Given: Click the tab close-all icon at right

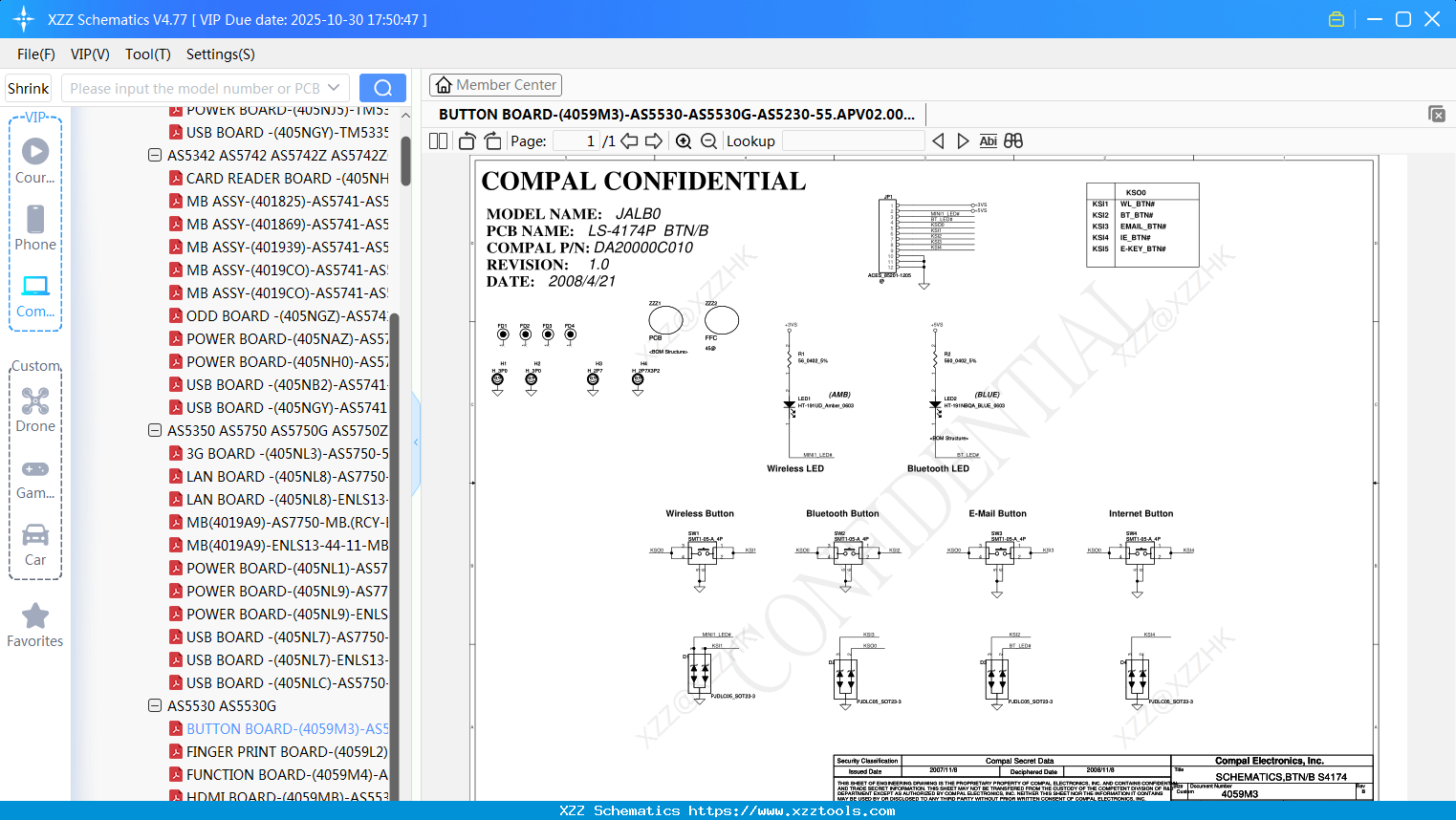Looking at the screenshot, I should 1437,114.
